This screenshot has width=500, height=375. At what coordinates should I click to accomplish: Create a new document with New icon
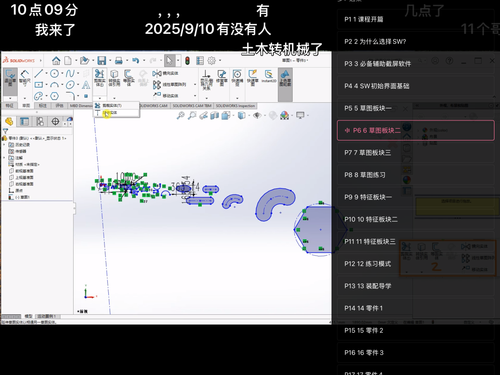click(68, 61)
